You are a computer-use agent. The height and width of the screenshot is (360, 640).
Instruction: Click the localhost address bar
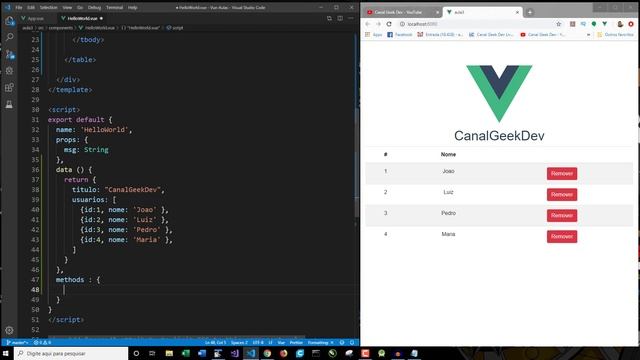click(480, 24)
